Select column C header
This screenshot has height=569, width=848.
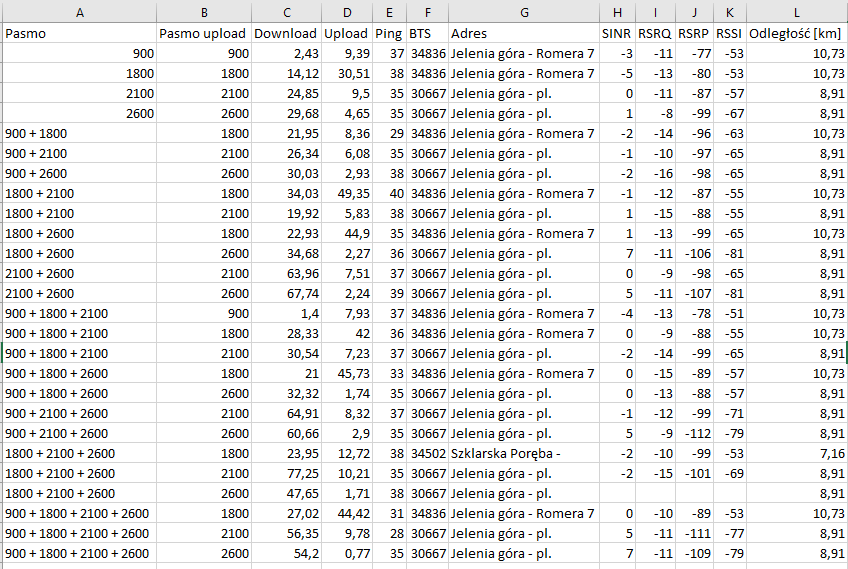tap(287, 12)
